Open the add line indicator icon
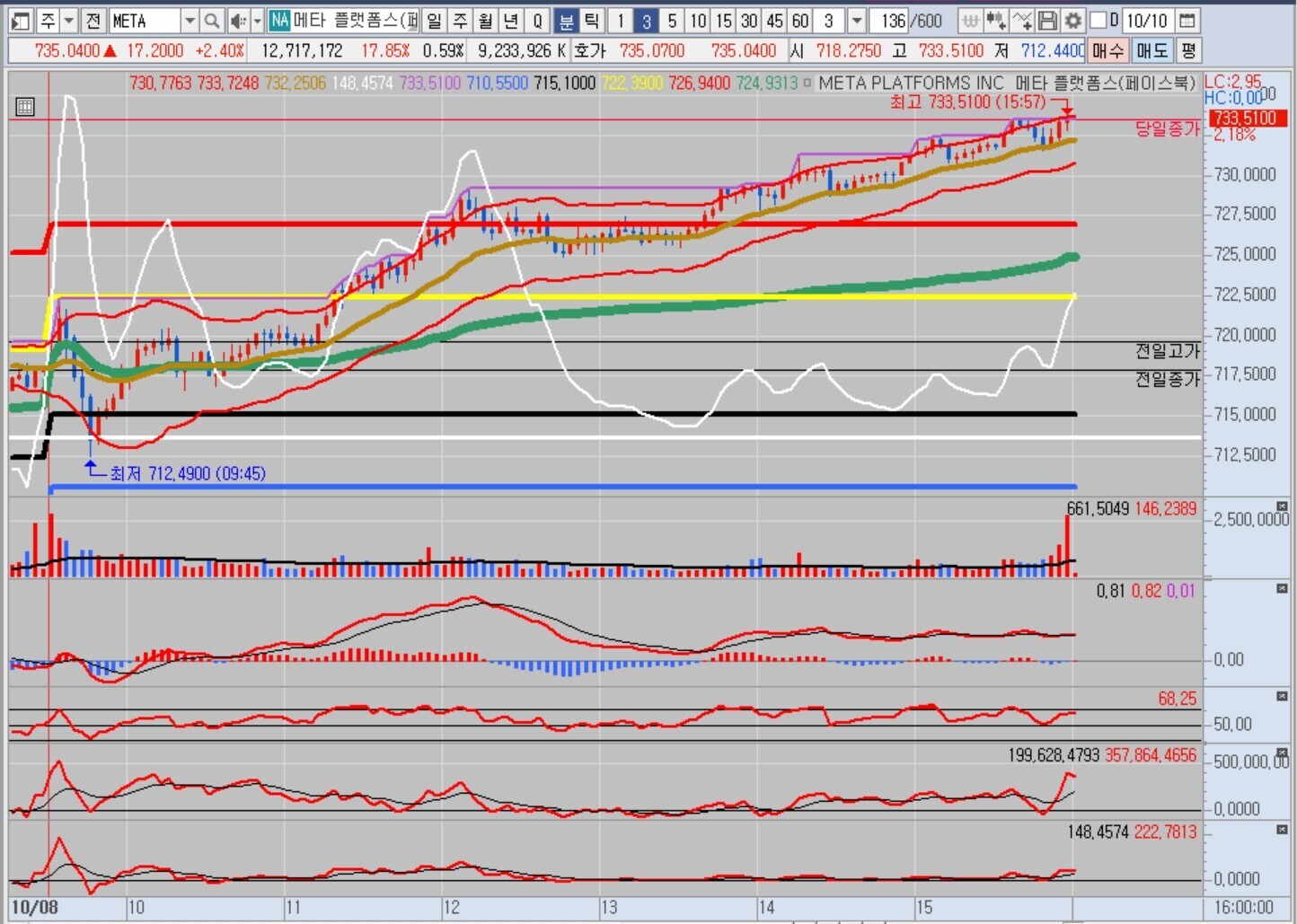The image size is (1297, 924). [x=1021, y=20]
